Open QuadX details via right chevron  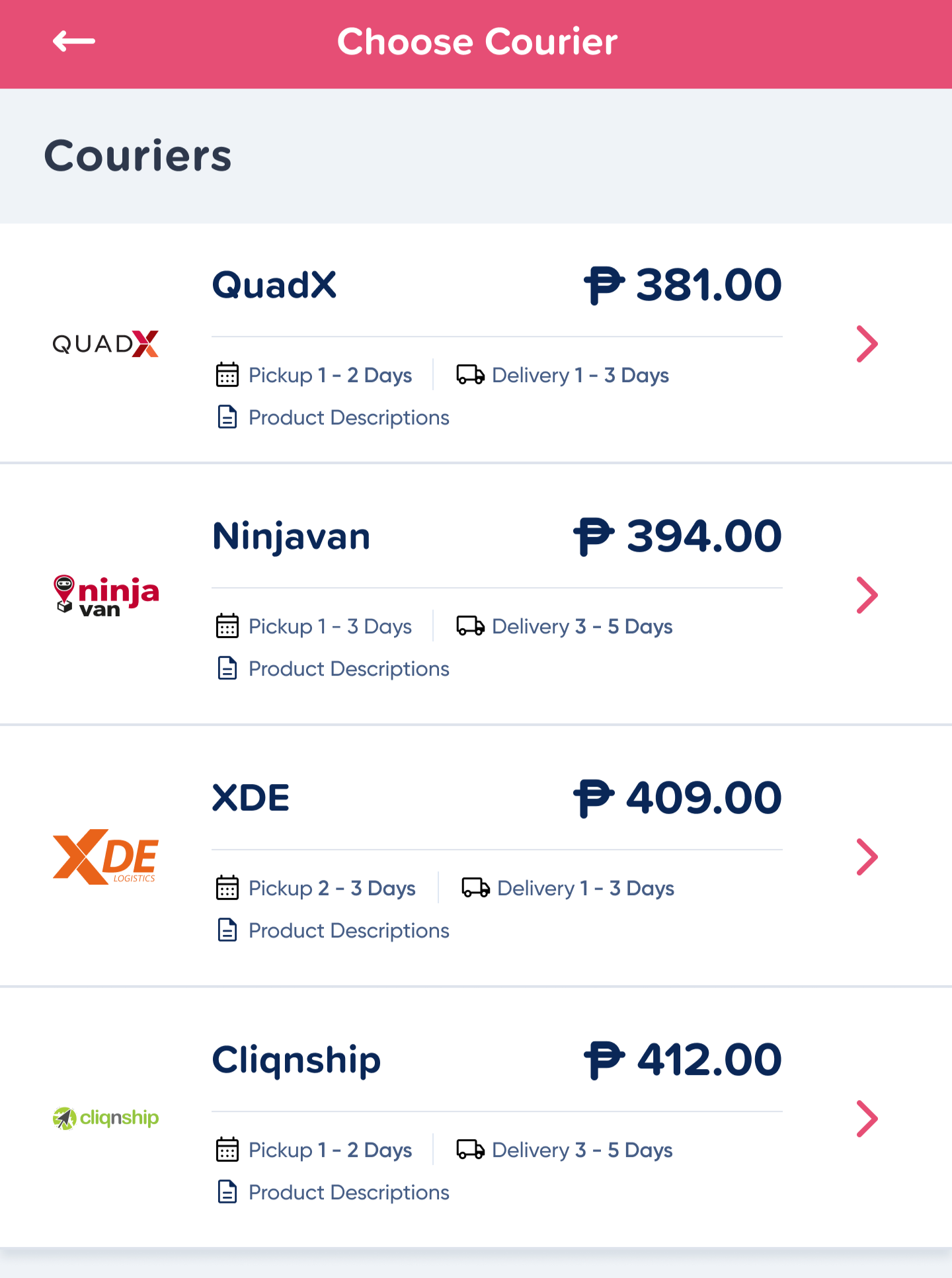pyautogui.click(x=867, y=344)
